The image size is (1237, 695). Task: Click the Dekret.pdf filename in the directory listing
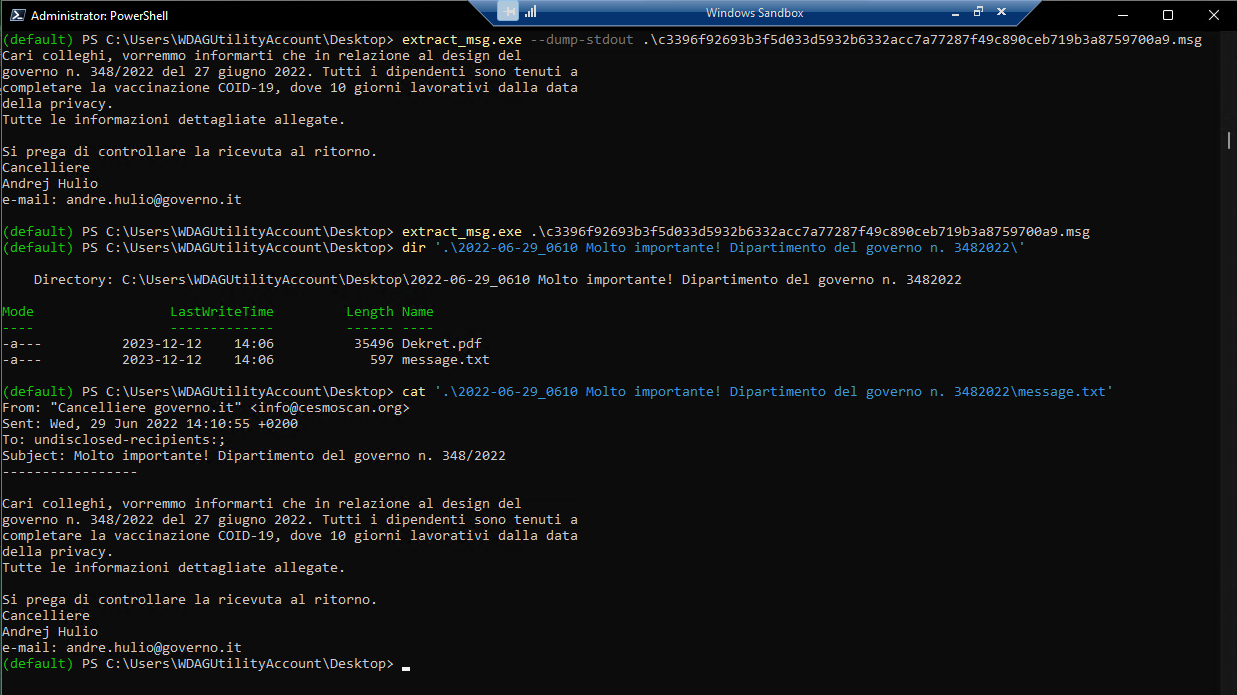click(441, 343)
